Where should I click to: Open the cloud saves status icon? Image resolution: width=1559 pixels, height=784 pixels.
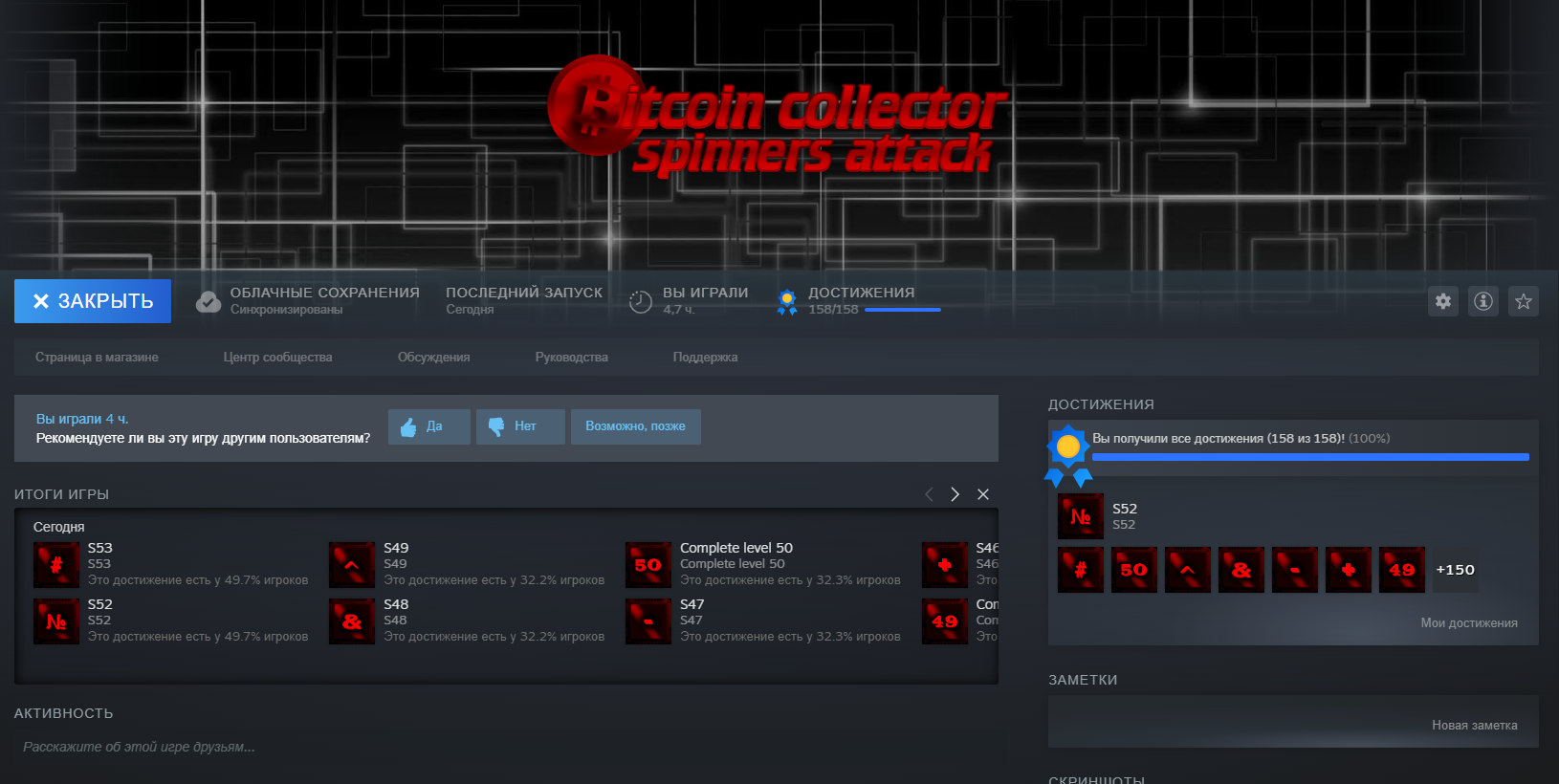pos(209,302)
